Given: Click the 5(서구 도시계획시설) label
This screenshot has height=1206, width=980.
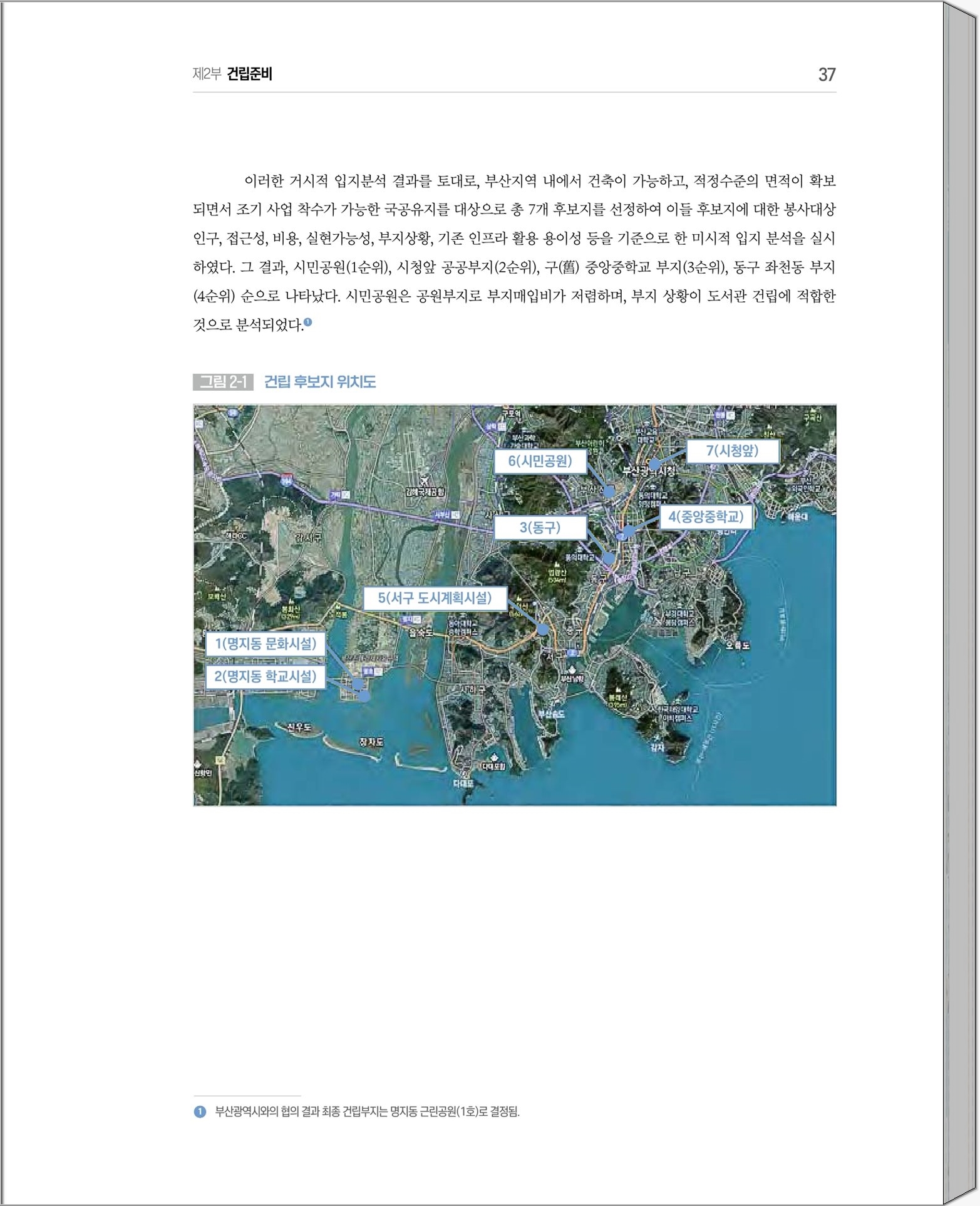Looking at the screenshot, I should click(x=435, y=598).
